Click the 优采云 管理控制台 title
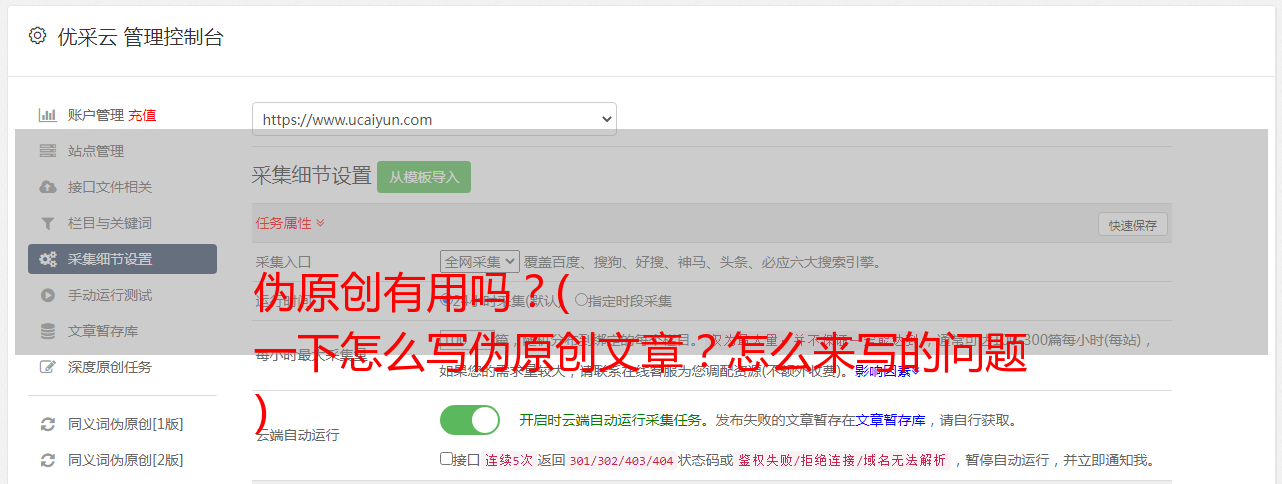1282x484 pixels. (x=140, y=37)
